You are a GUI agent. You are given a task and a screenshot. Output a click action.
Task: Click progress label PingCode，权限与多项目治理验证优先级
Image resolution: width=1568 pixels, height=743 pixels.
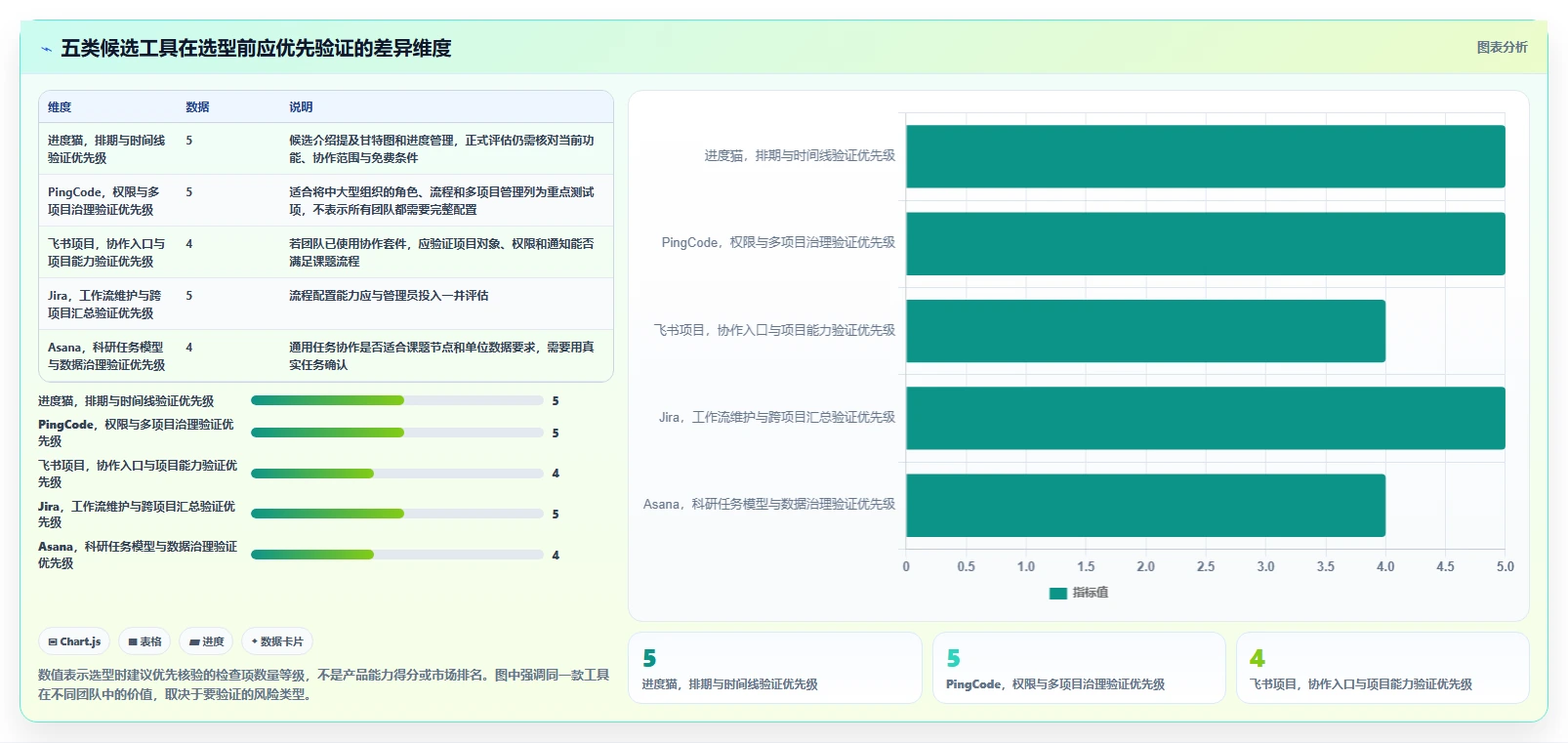(137, 433)
